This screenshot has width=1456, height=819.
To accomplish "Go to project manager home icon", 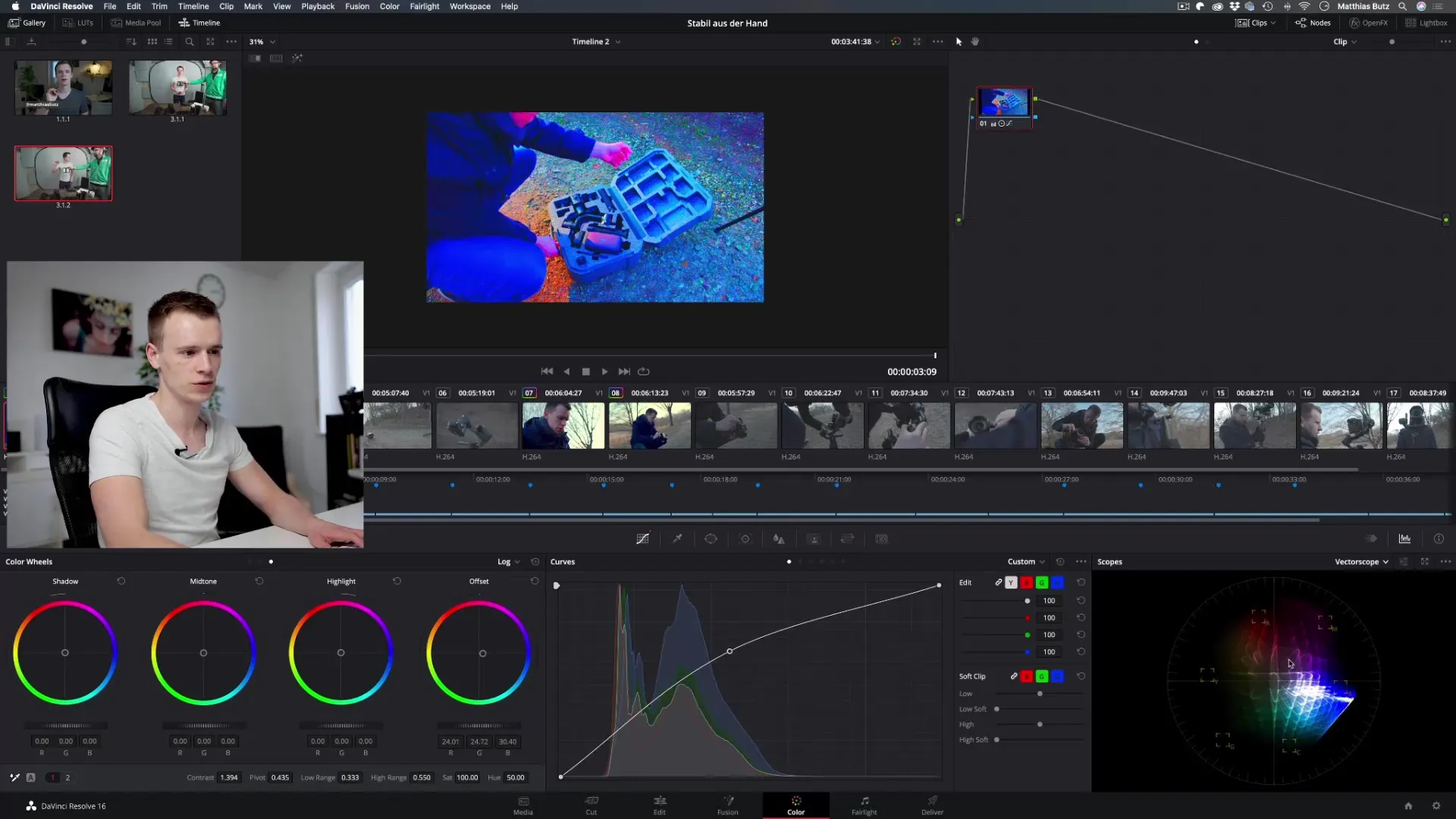I will tap(1408, 806).
